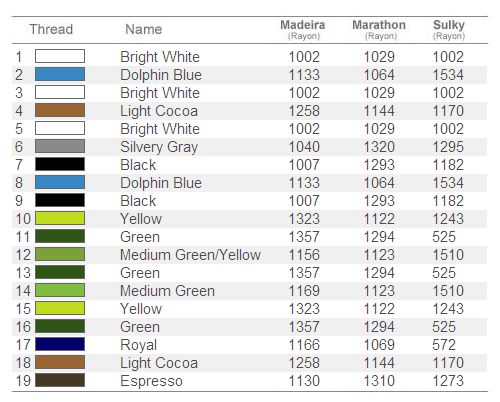The image size is (500, 402).
Task: Click the Marathon Rayon column header
Action: (x=379, y=29)
